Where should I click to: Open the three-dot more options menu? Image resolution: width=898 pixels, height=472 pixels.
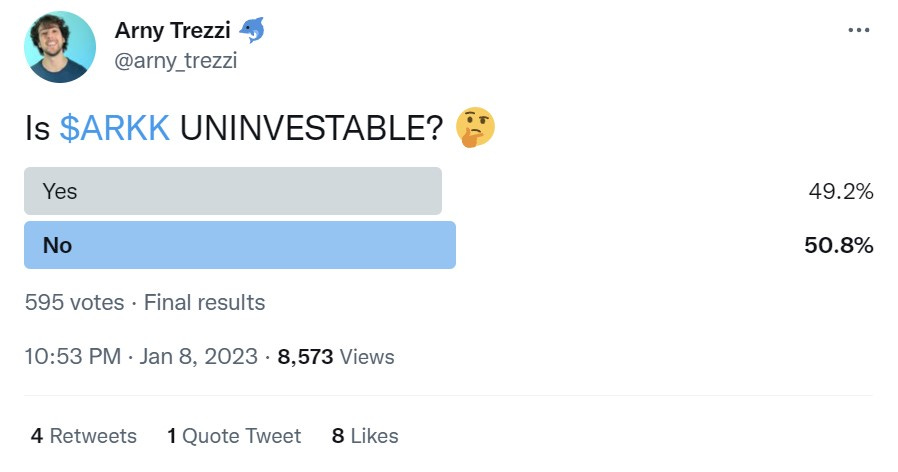click(x=858, y=30)
